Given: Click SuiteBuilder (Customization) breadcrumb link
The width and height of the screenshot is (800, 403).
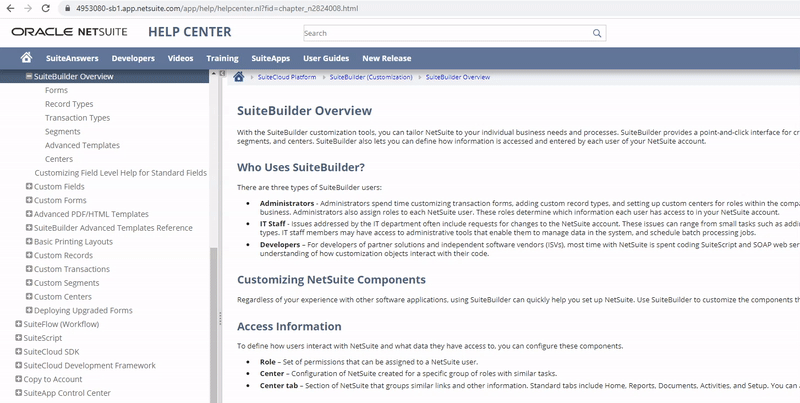Looking at the screenshot, I should 371,77.
